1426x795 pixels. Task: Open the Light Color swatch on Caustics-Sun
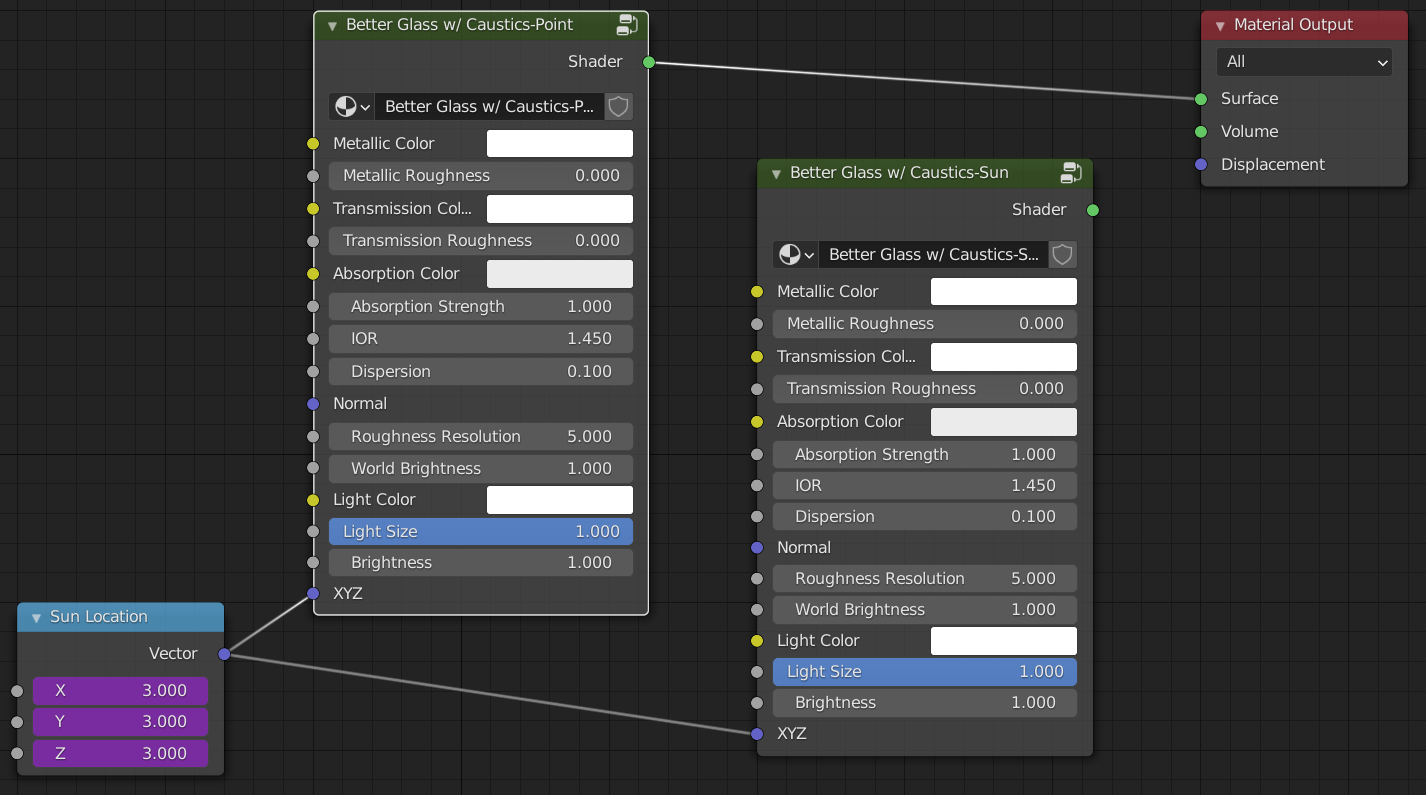(1003, 640)
